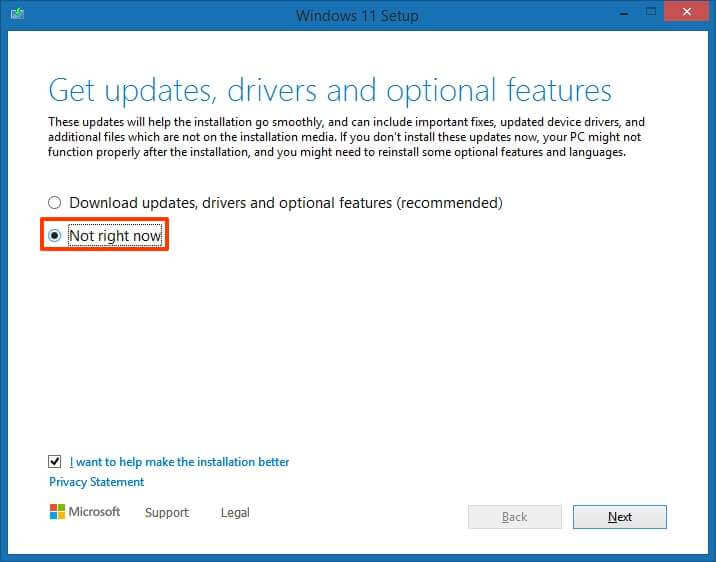This screenshot has height=562, width=716.
Task: Open the Legal link
Action: (235, 512)
